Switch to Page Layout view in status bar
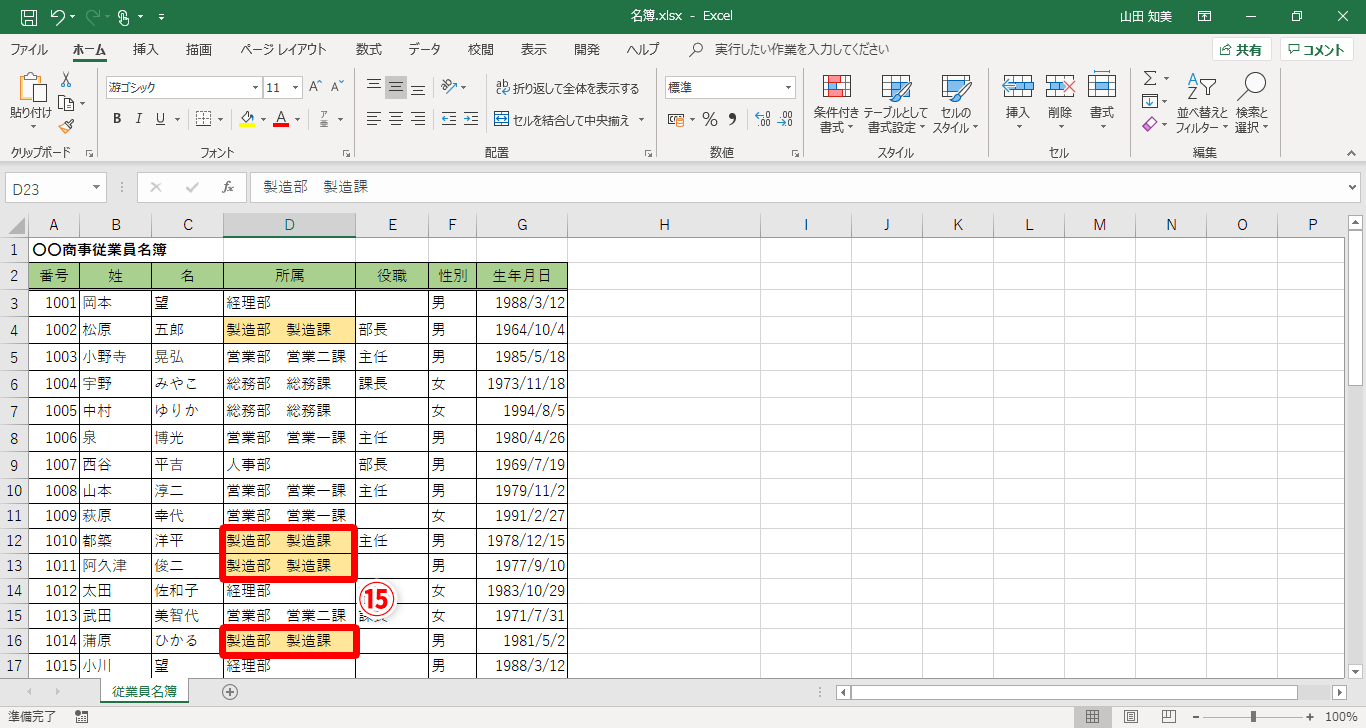 tap(1130, 716)
